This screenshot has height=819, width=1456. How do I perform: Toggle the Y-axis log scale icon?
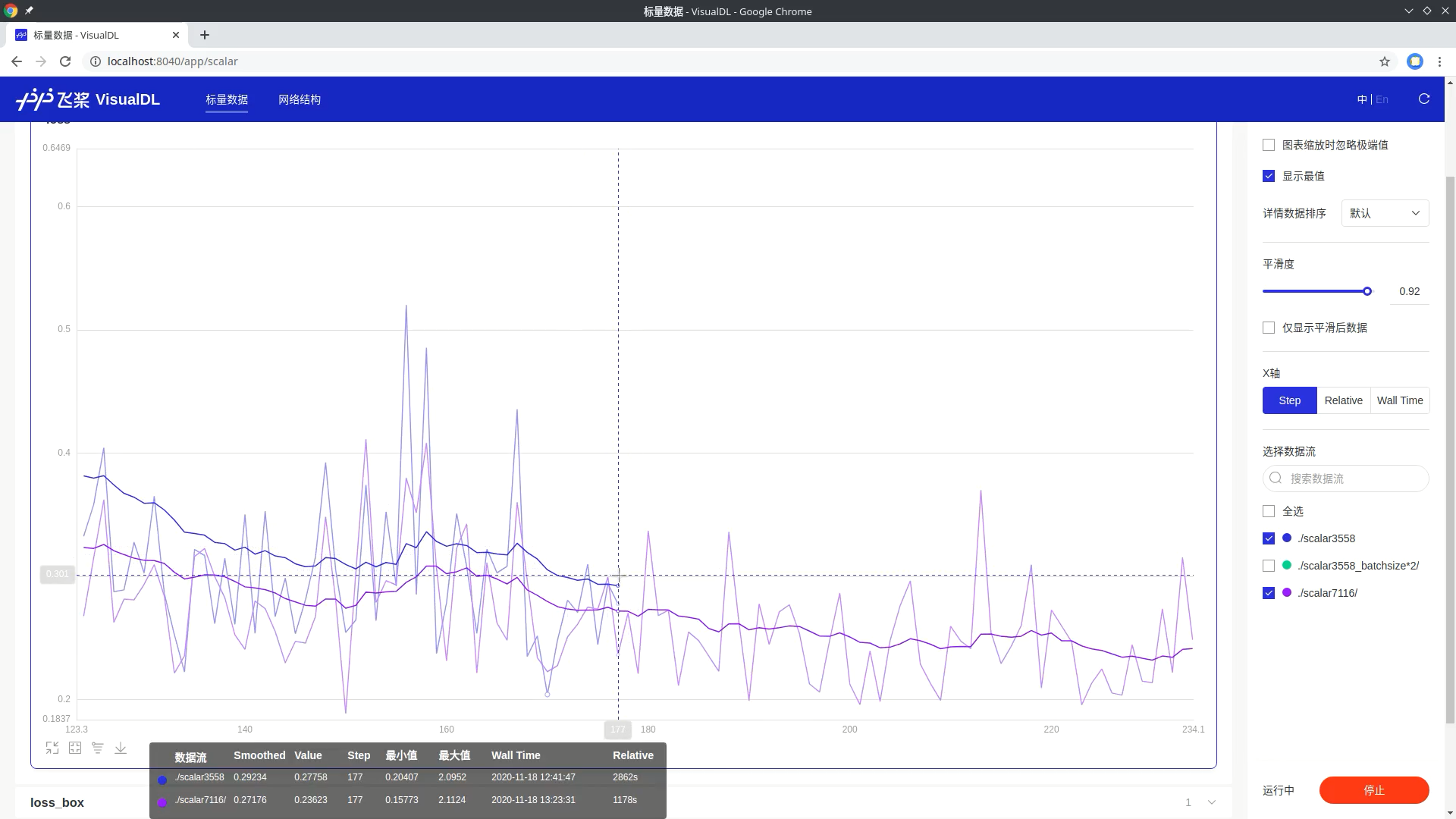click(98, 748)
